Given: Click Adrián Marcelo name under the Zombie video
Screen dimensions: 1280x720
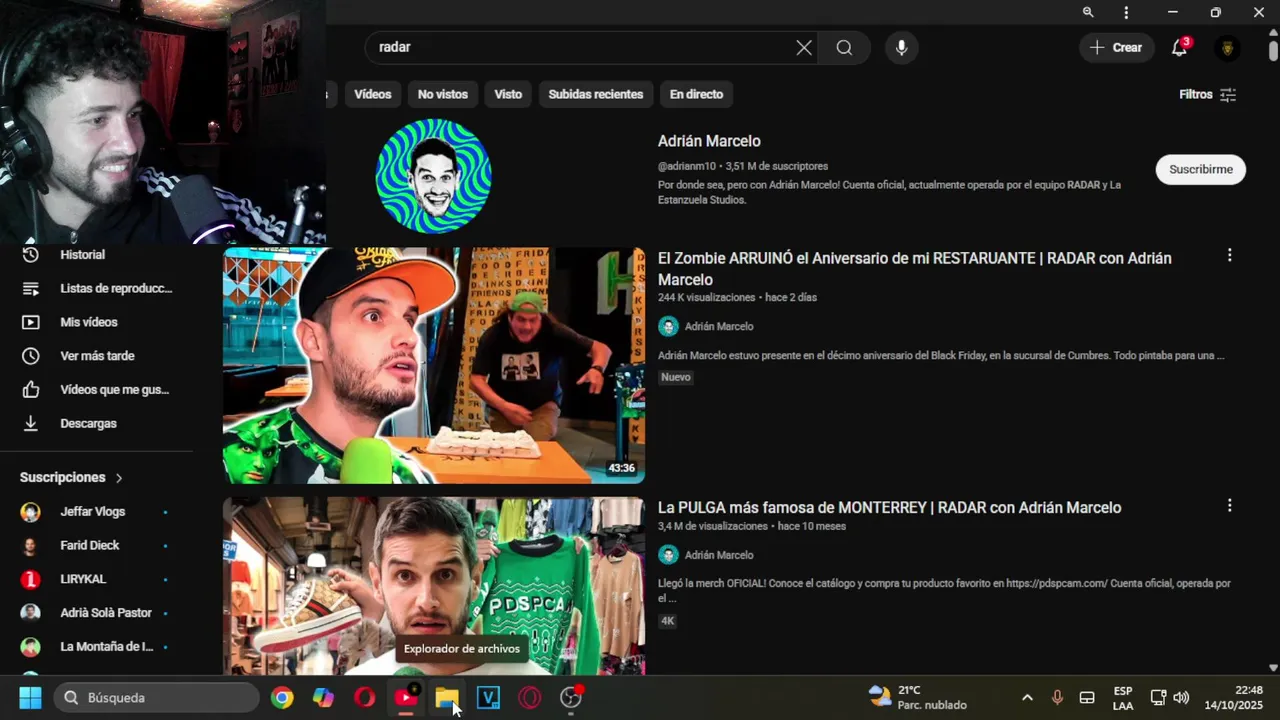Looking at the screenshot, I should pyautogui.click(x=719, y=326).
